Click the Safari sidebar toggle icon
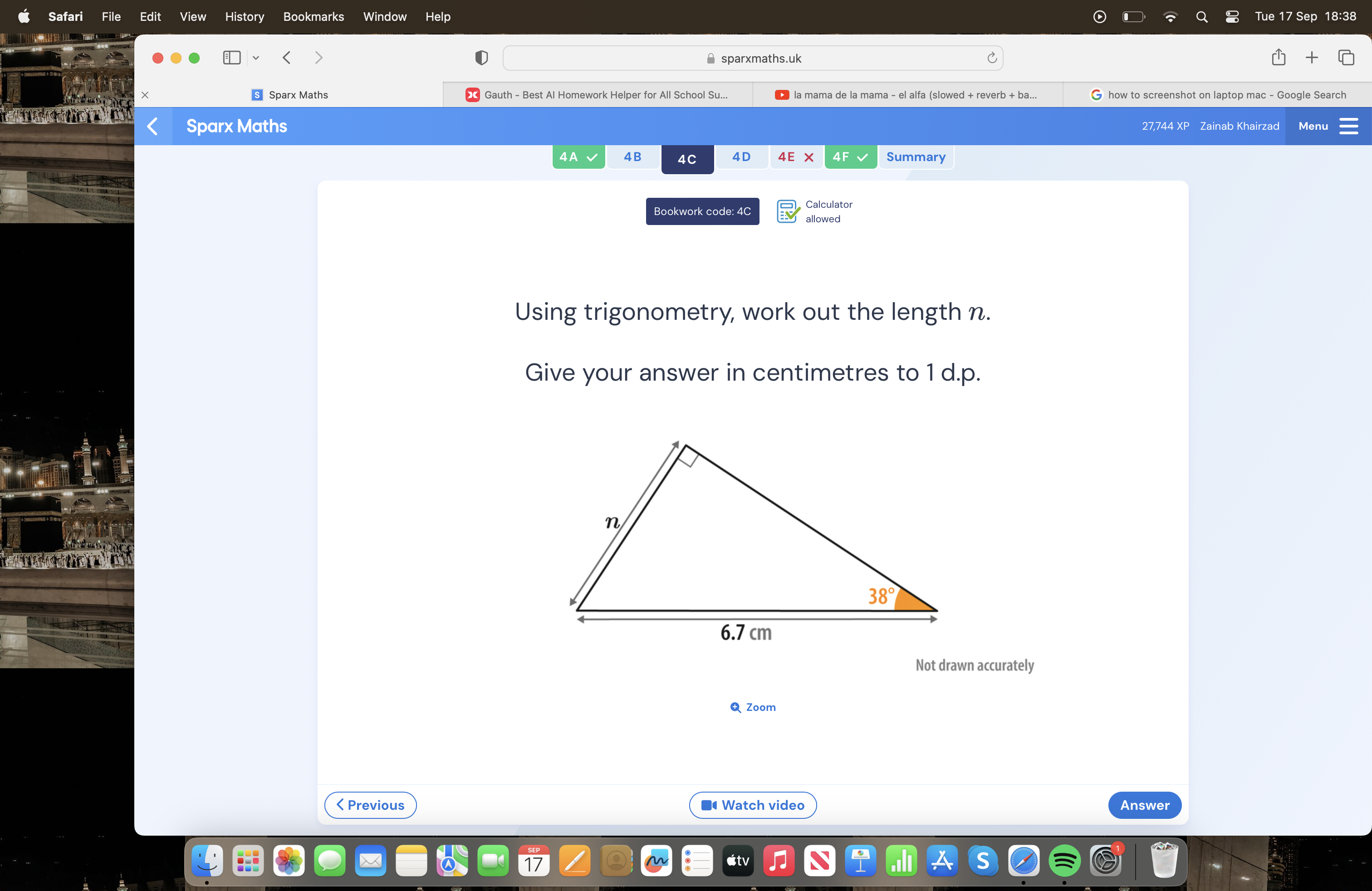The width and height of the screenshot is (1372, 891). (x=232, y=58)
